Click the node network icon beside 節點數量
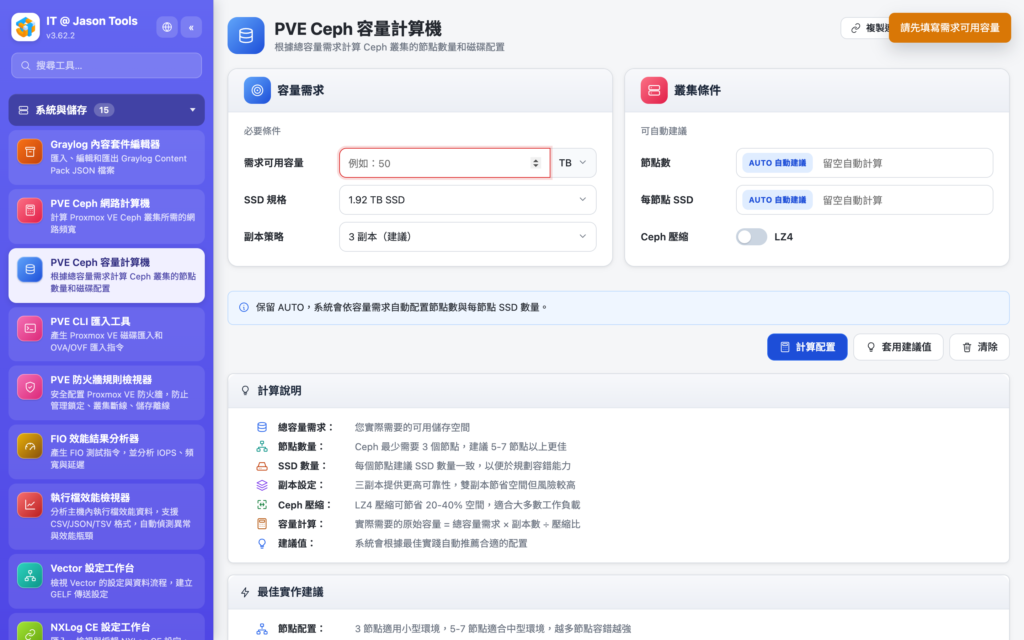The width and height of the screenshot is (1024, 640). 262,447
